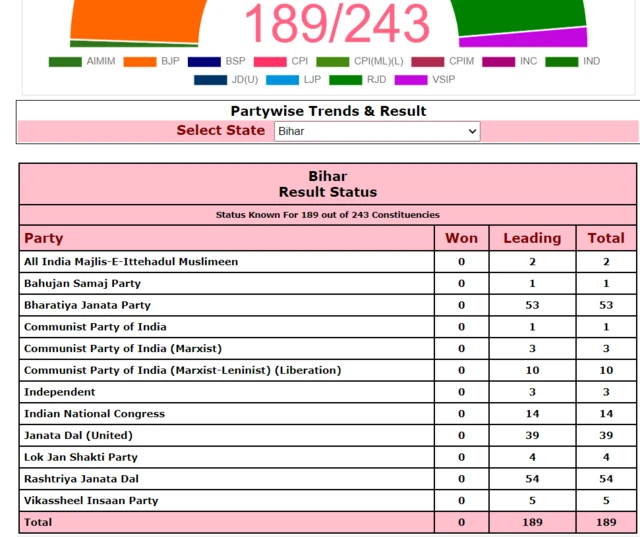
Task: Click the Select State label
Action: click(x=221, y=130)
